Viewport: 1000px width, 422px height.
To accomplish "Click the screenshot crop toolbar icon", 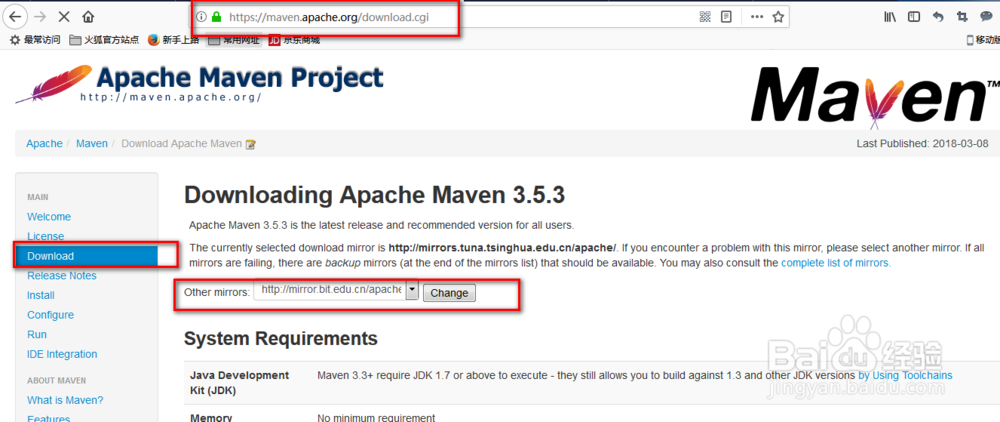I will click(x=962, y=17).
